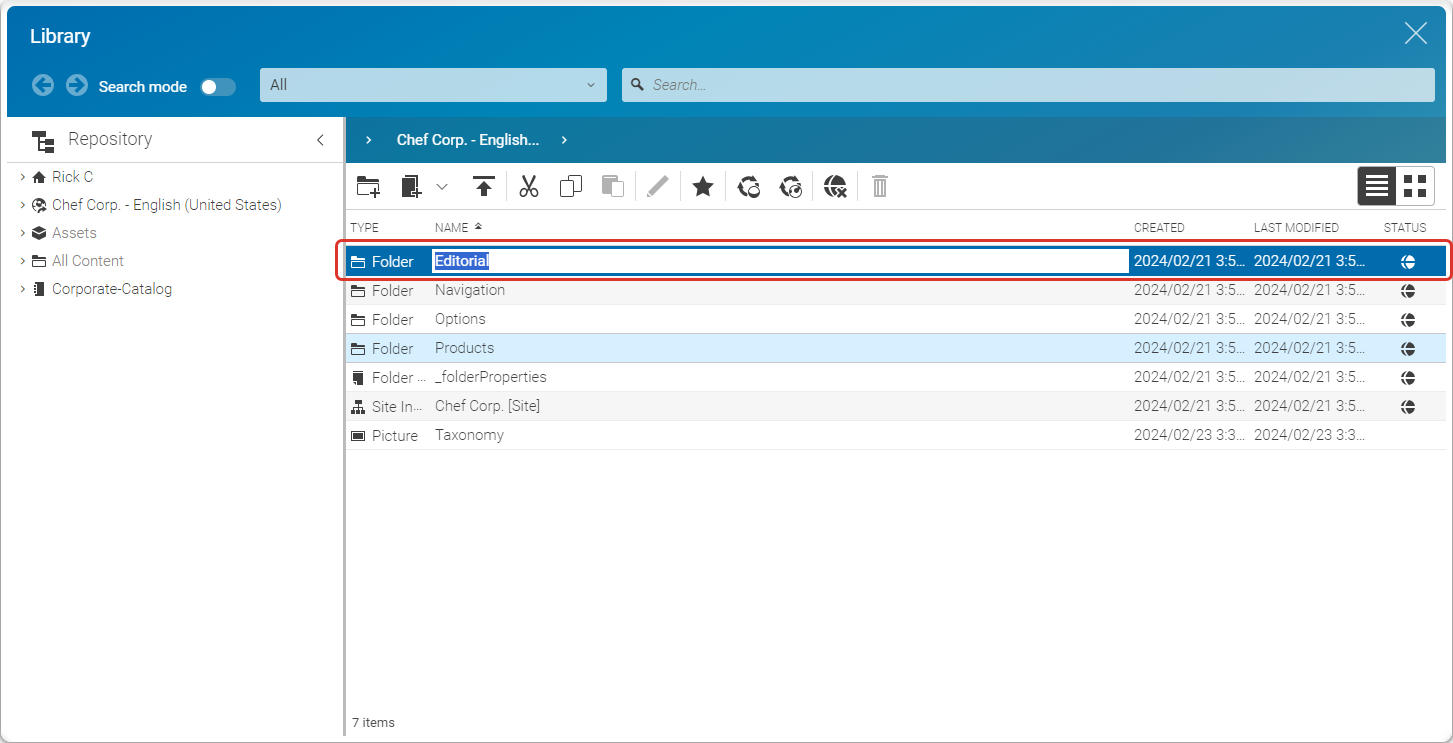Sort by the Last Modified column header
Screen dimensions: 1453x743
pos(1296,228)
